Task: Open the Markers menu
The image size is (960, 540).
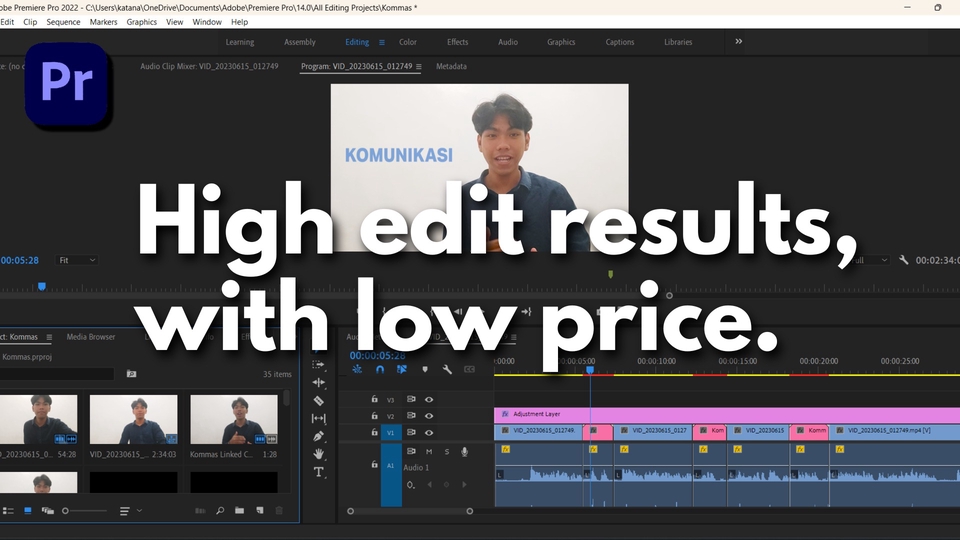Action: coord(103,22)
